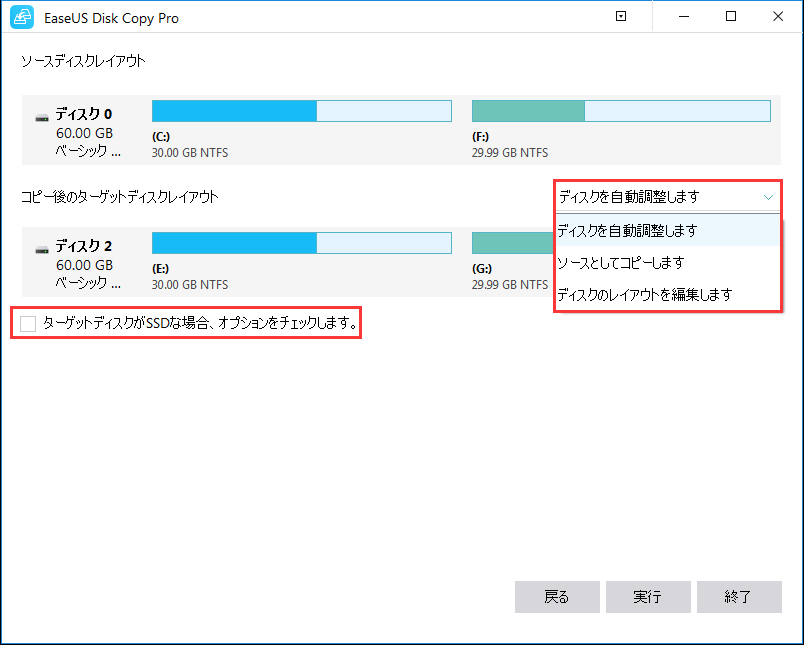Screen dimensions: 804x645
Task: Click the EaseUS Disk Copy title bar icon
Action: [21, 17]
